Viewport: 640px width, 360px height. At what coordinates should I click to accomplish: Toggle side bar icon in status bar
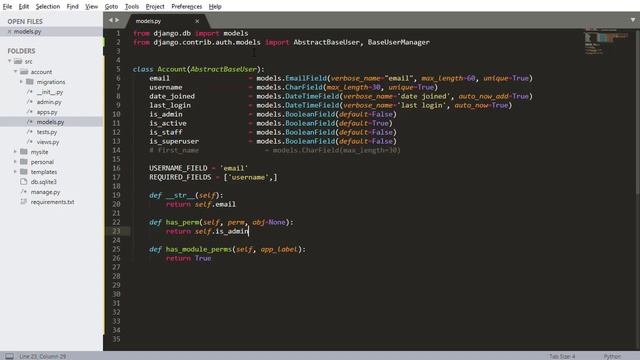(x=9, y=356)
